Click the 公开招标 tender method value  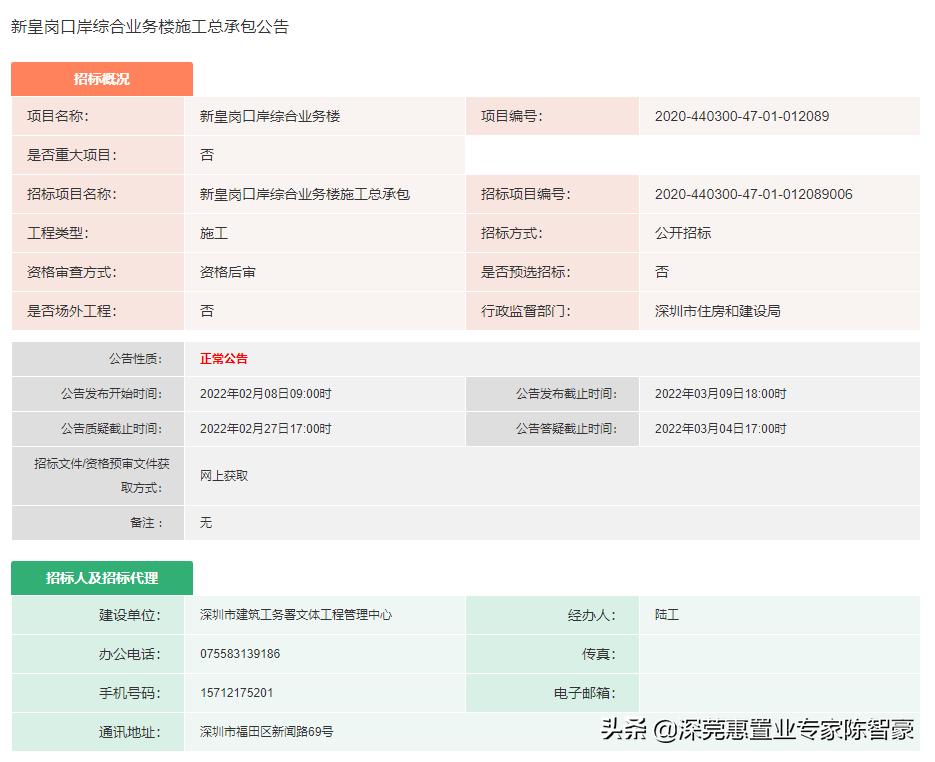[x=682, y=233]
